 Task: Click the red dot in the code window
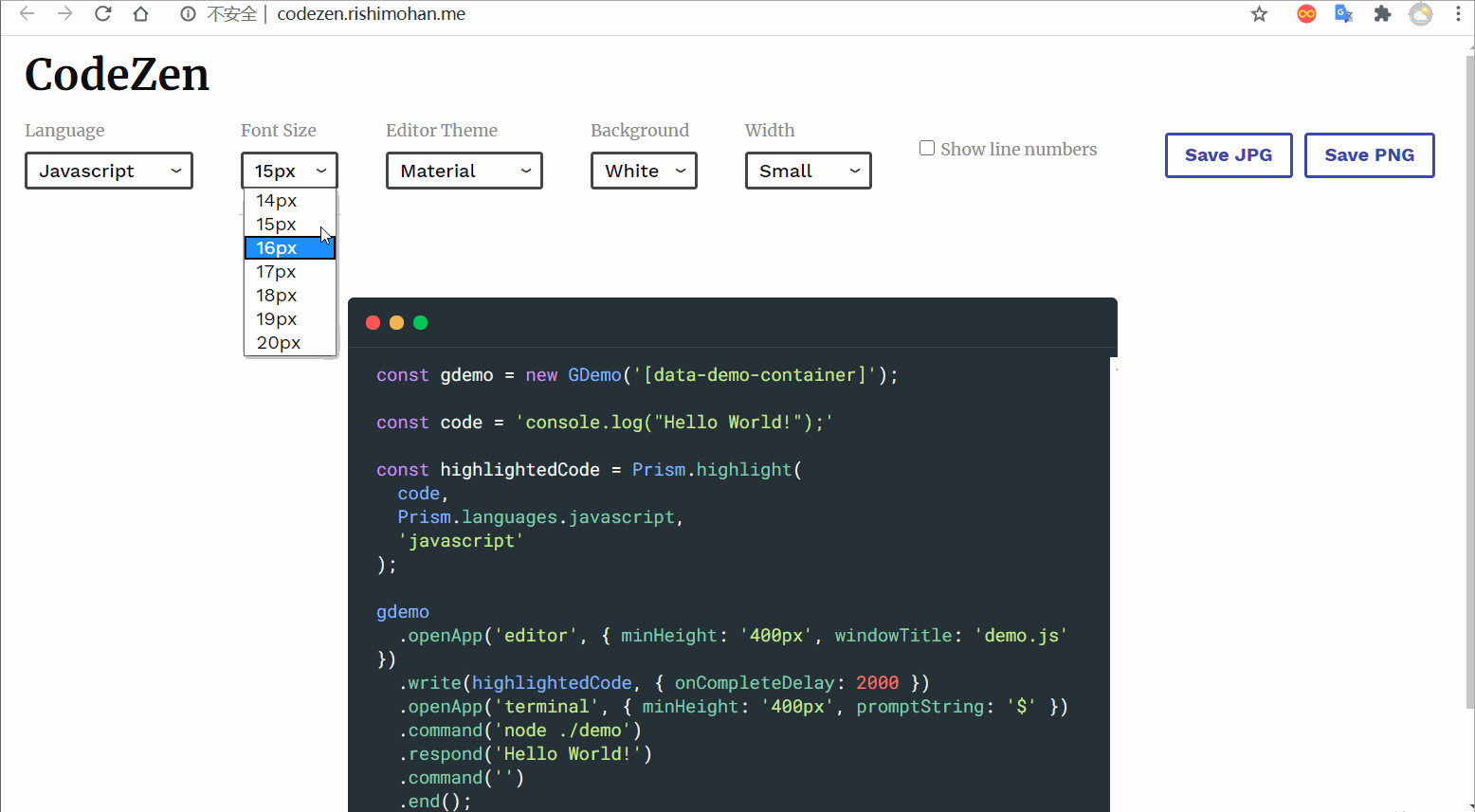point(373,323)
